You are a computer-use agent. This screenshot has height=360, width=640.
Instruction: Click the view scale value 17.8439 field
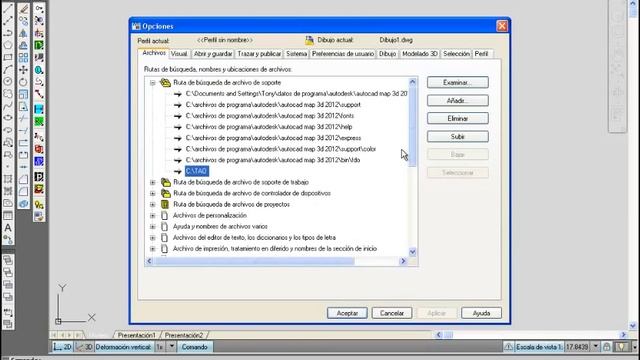pos(577,347)
